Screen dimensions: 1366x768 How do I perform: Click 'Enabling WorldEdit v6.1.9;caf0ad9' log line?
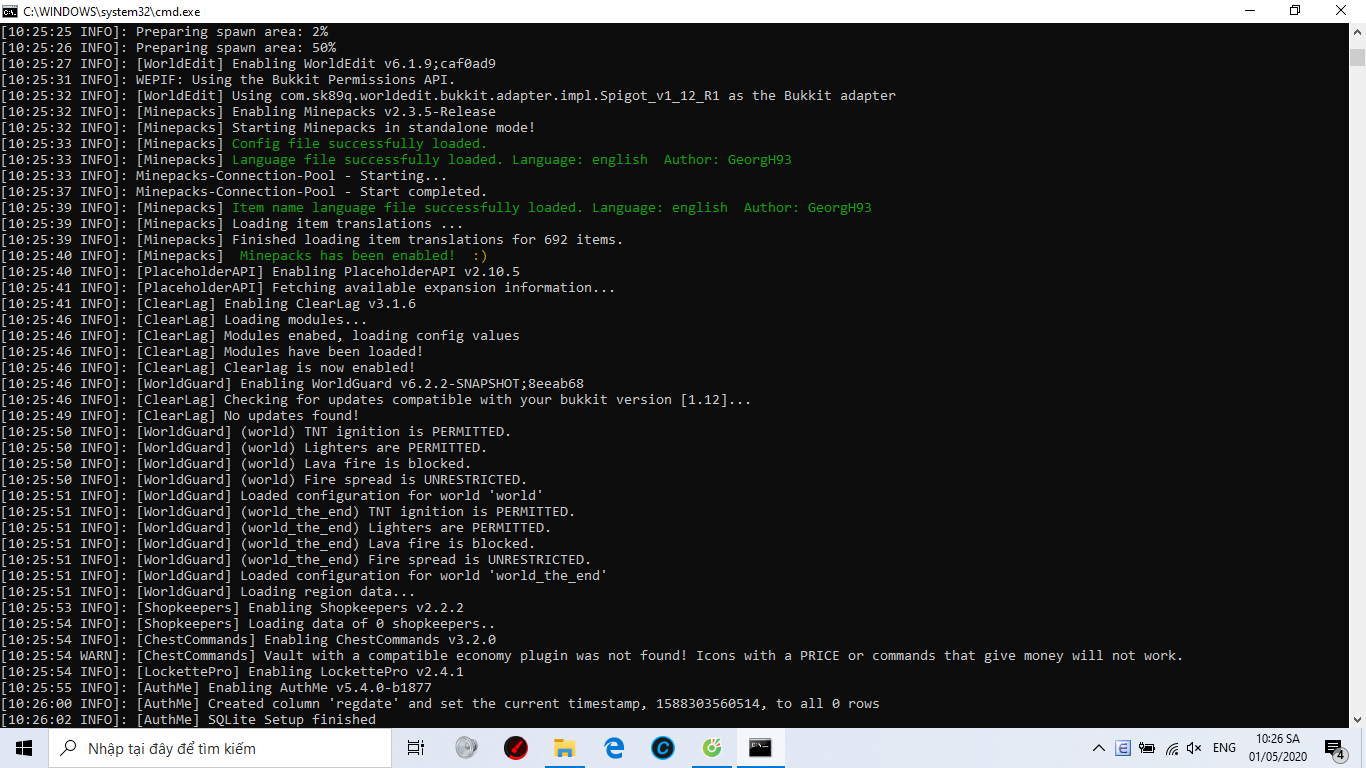(x=248, y=64)
